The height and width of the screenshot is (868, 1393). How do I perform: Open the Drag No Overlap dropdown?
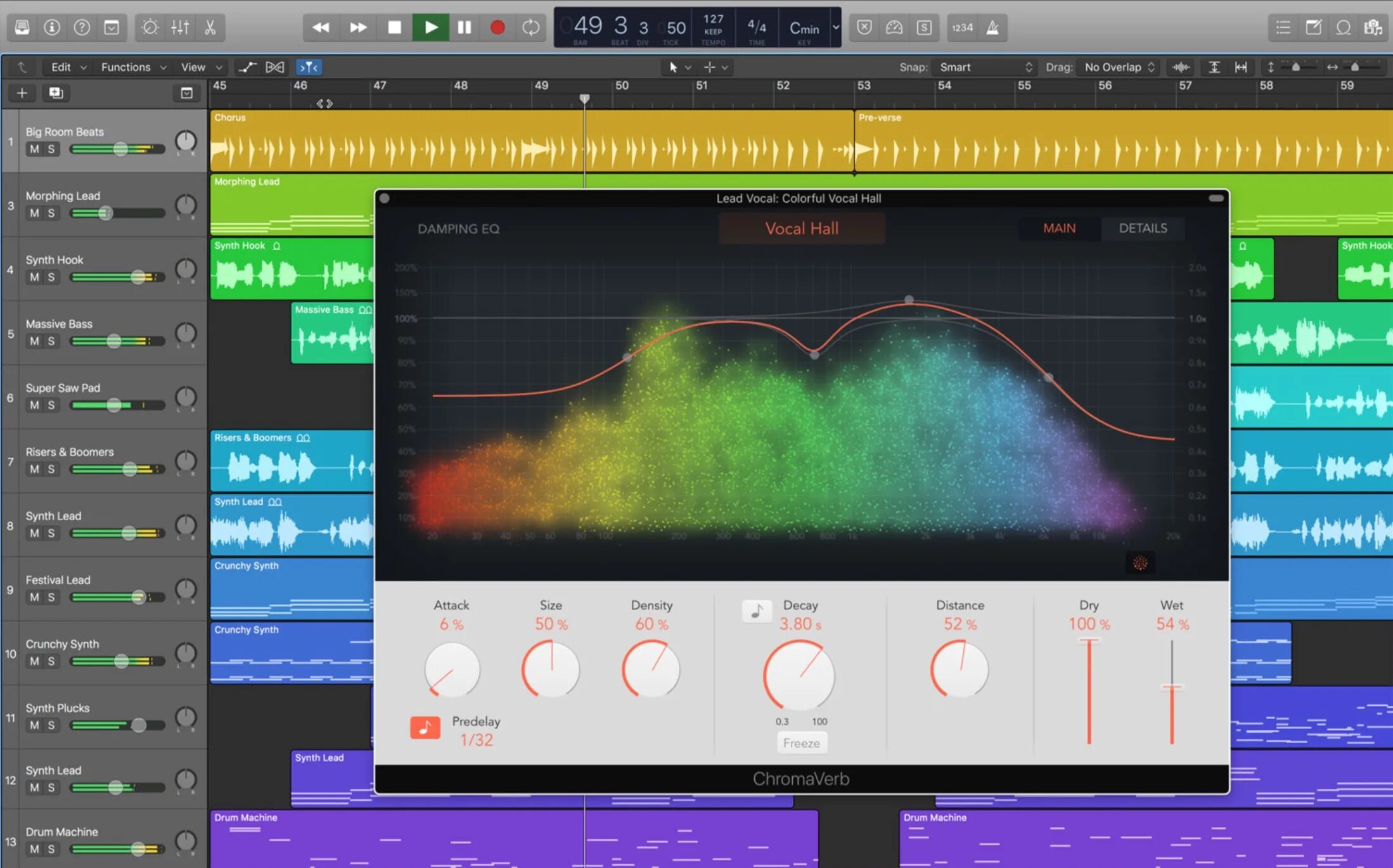(x=1119, y=67)
